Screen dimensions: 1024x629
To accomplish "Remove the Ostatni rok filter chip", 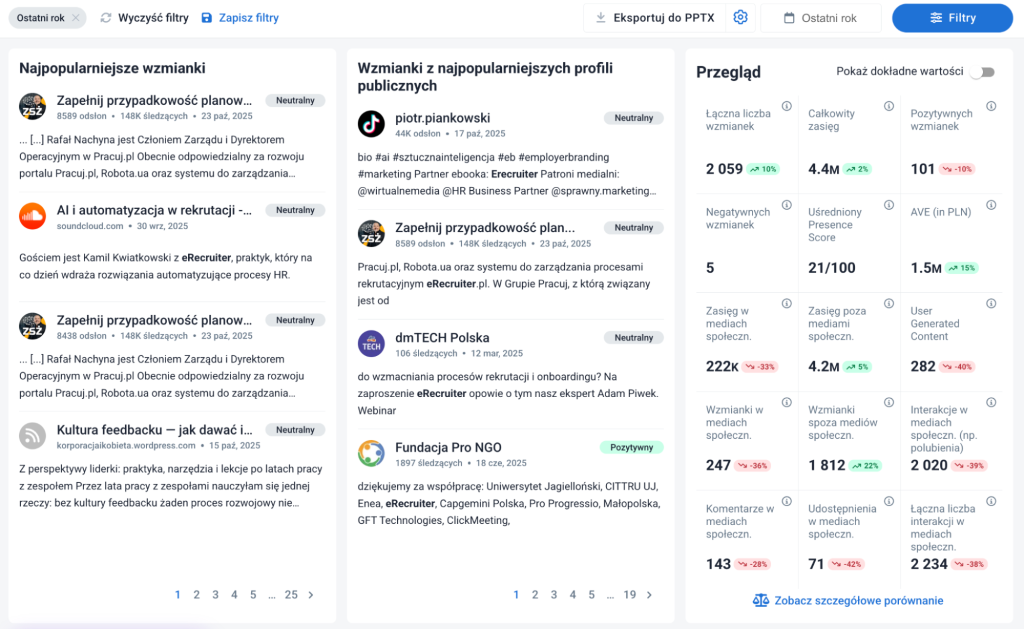I will tap(77, 18).
